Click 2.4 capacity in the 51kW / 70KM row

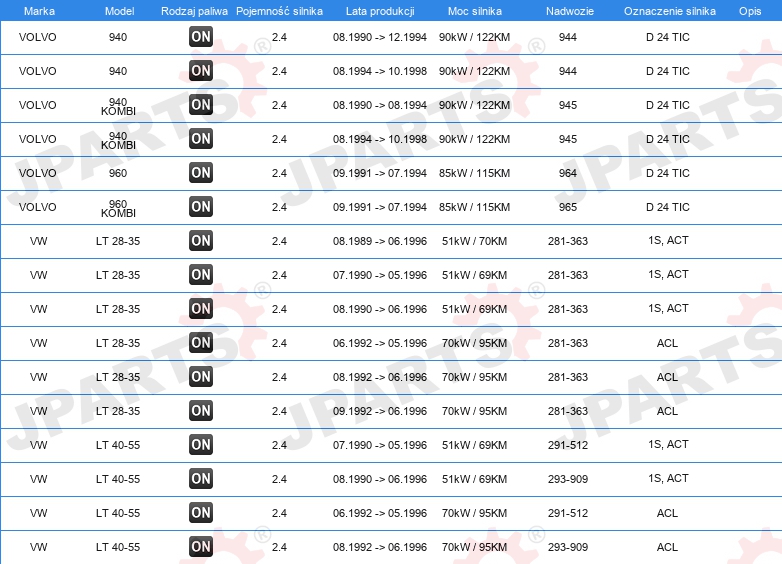coord(279,241)
